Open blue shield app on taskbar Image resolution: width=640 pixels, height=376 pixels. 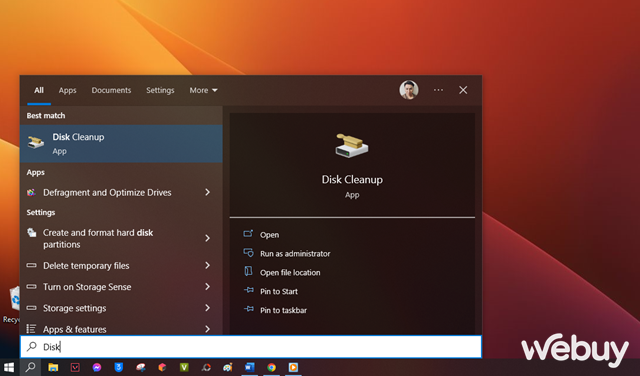pyautogui.click(x=119, y=367)
